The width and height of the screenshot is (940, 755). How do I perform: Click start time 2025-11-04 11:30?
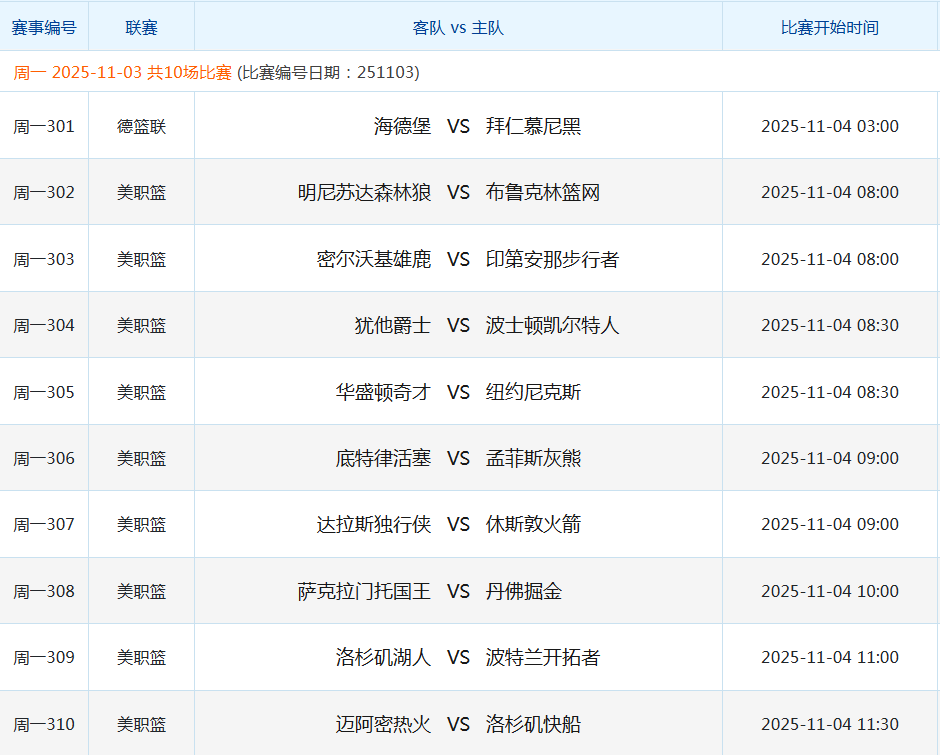[x=829, y=724]
